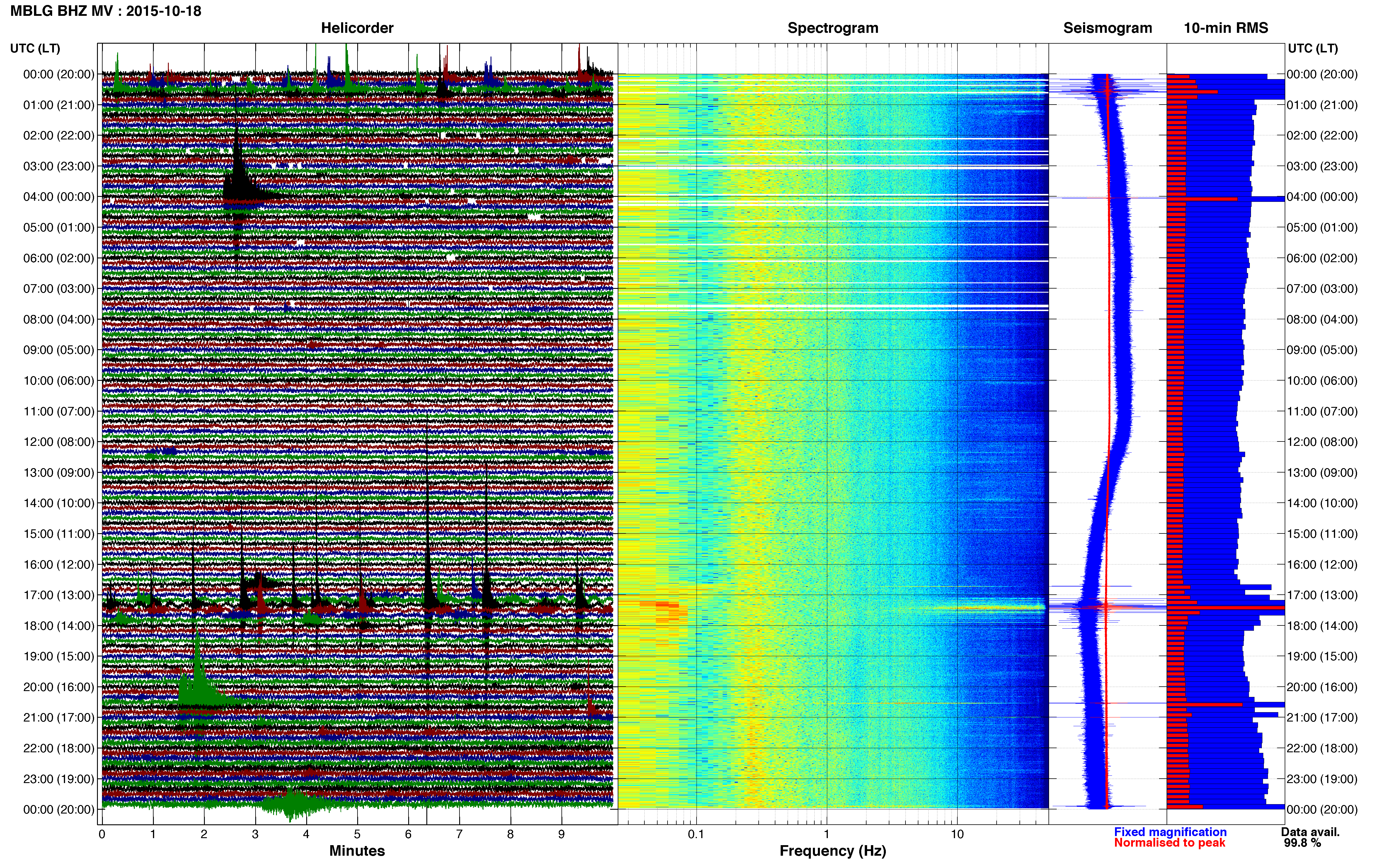Screen dimensions: 1389x868
Task: Click "22:00 (18:00)" on the RMS time axis
Action: [x=1322, y=748]
